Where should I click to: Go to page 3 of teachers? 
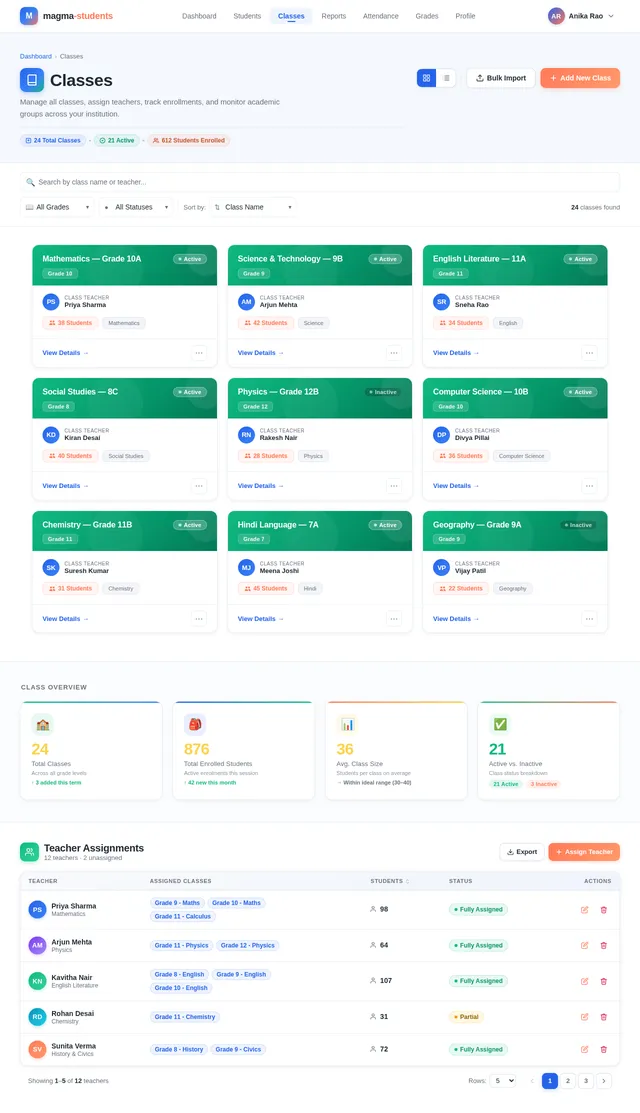click(x=585, y=1081)
